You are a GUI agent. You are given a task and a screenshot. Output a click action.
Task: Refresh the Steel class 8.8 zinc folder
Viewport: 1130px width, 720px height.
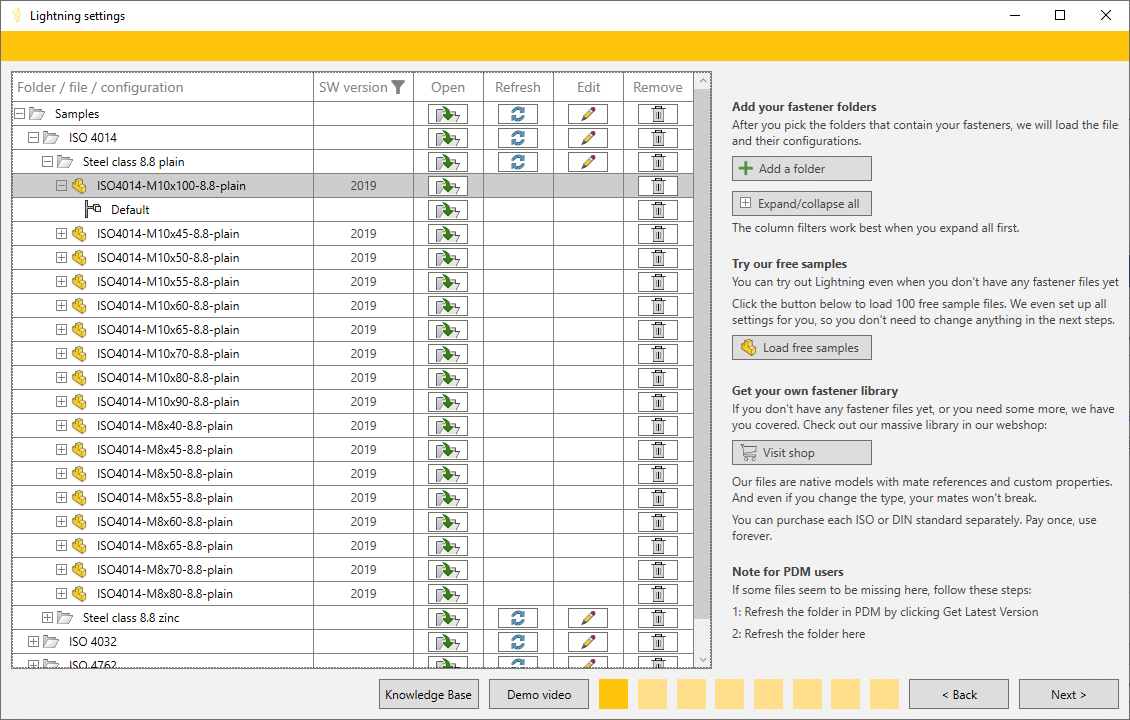click(x=518, y=617)
